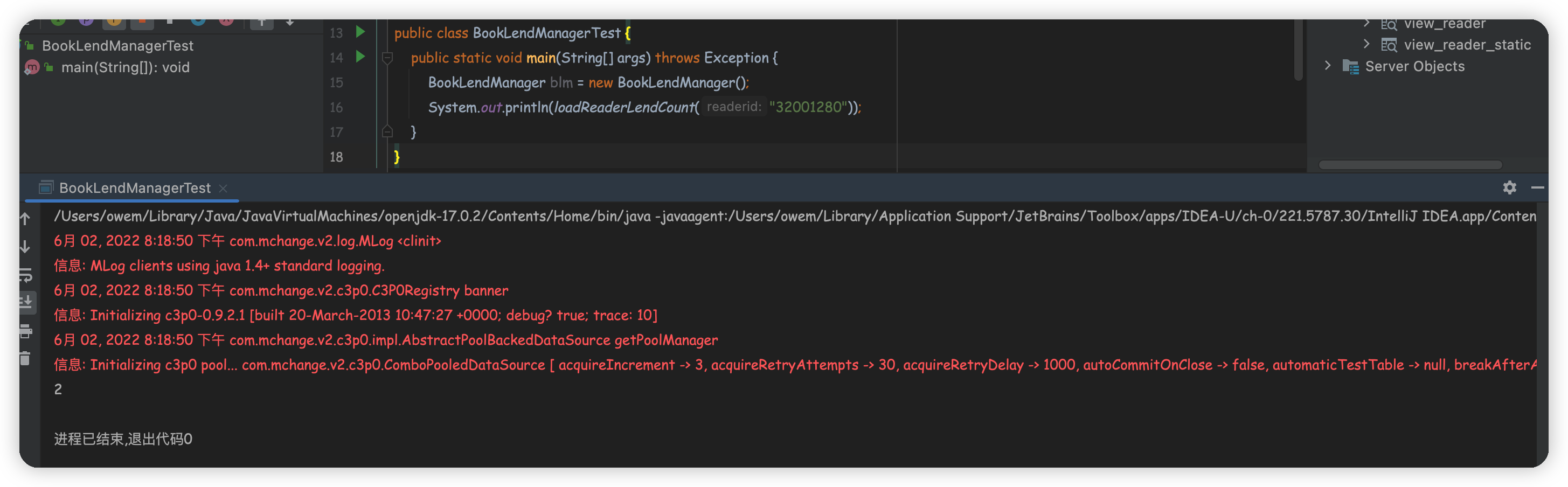Click the MLog <clinit> log line
The image size is (1568, 487).
pyautogui.click(x=247, y=241)
